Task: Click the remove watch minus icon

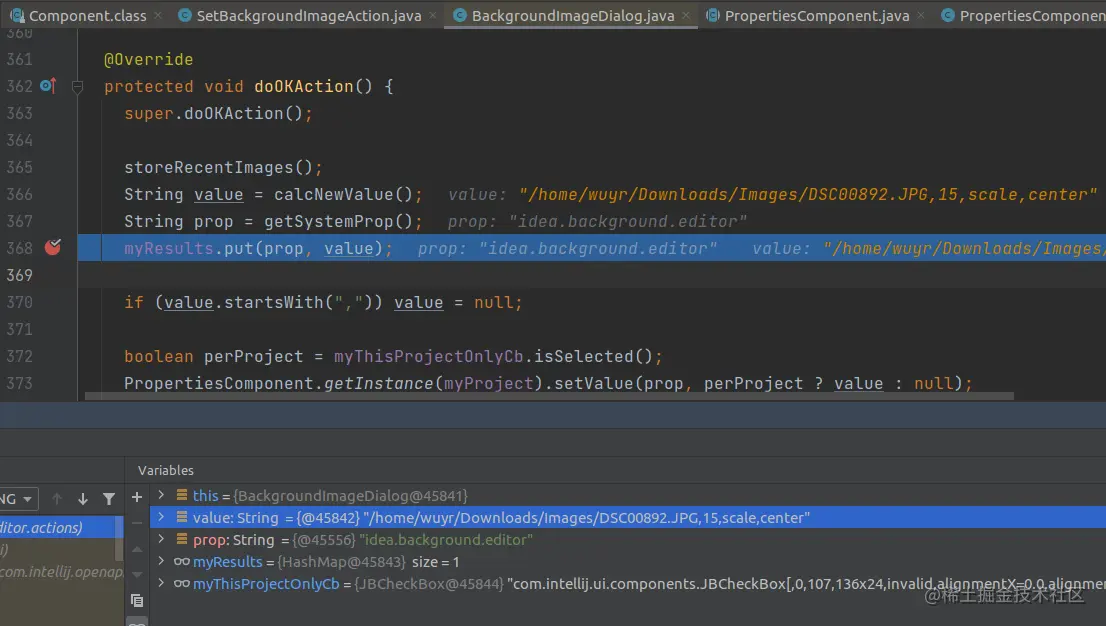Action: tap(137, 523)
